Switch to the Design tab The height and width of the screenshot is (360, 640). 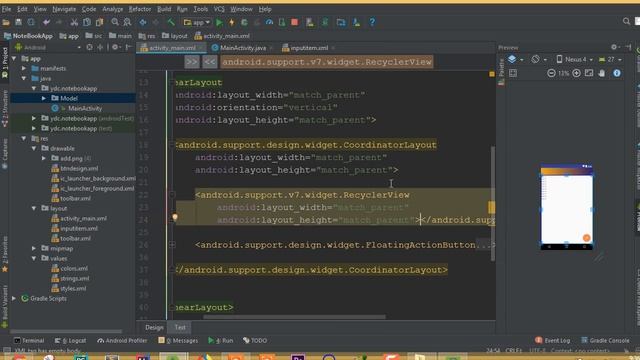154,327
